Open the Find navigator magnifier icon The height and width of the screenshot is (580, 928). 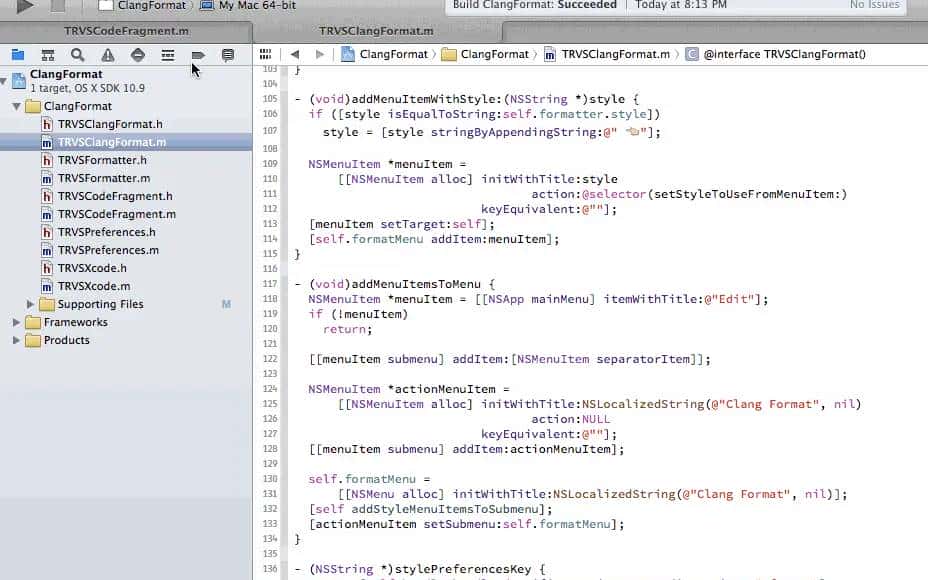pos(77,55)
